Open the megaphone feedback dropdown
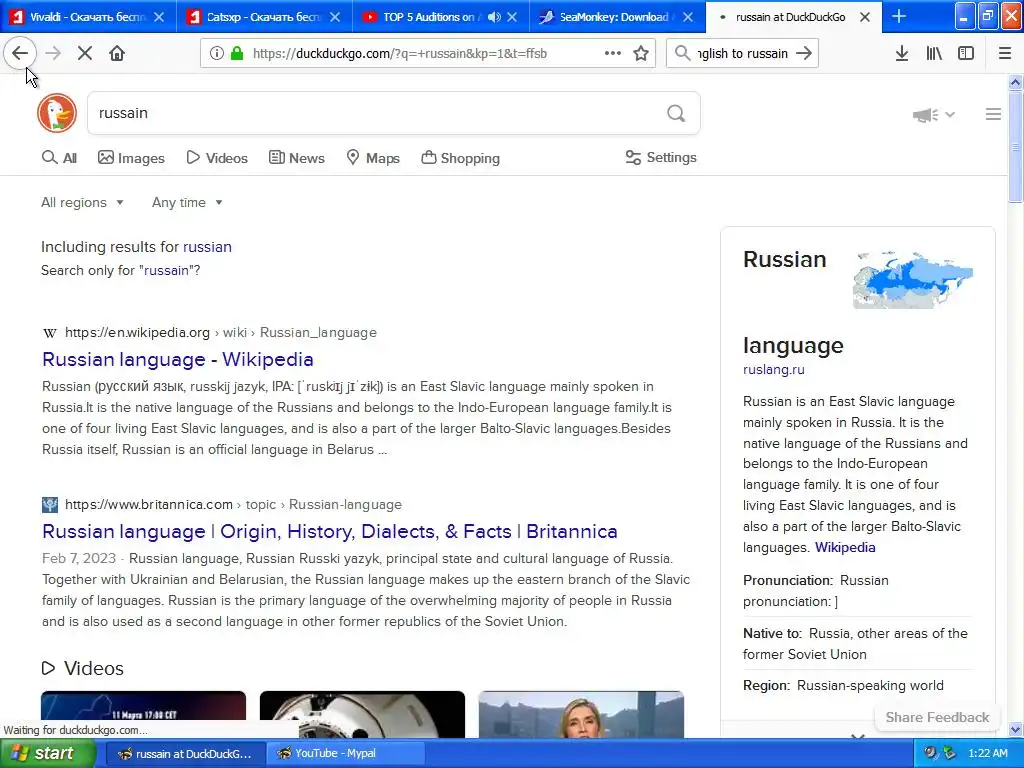 coord(934,115)
